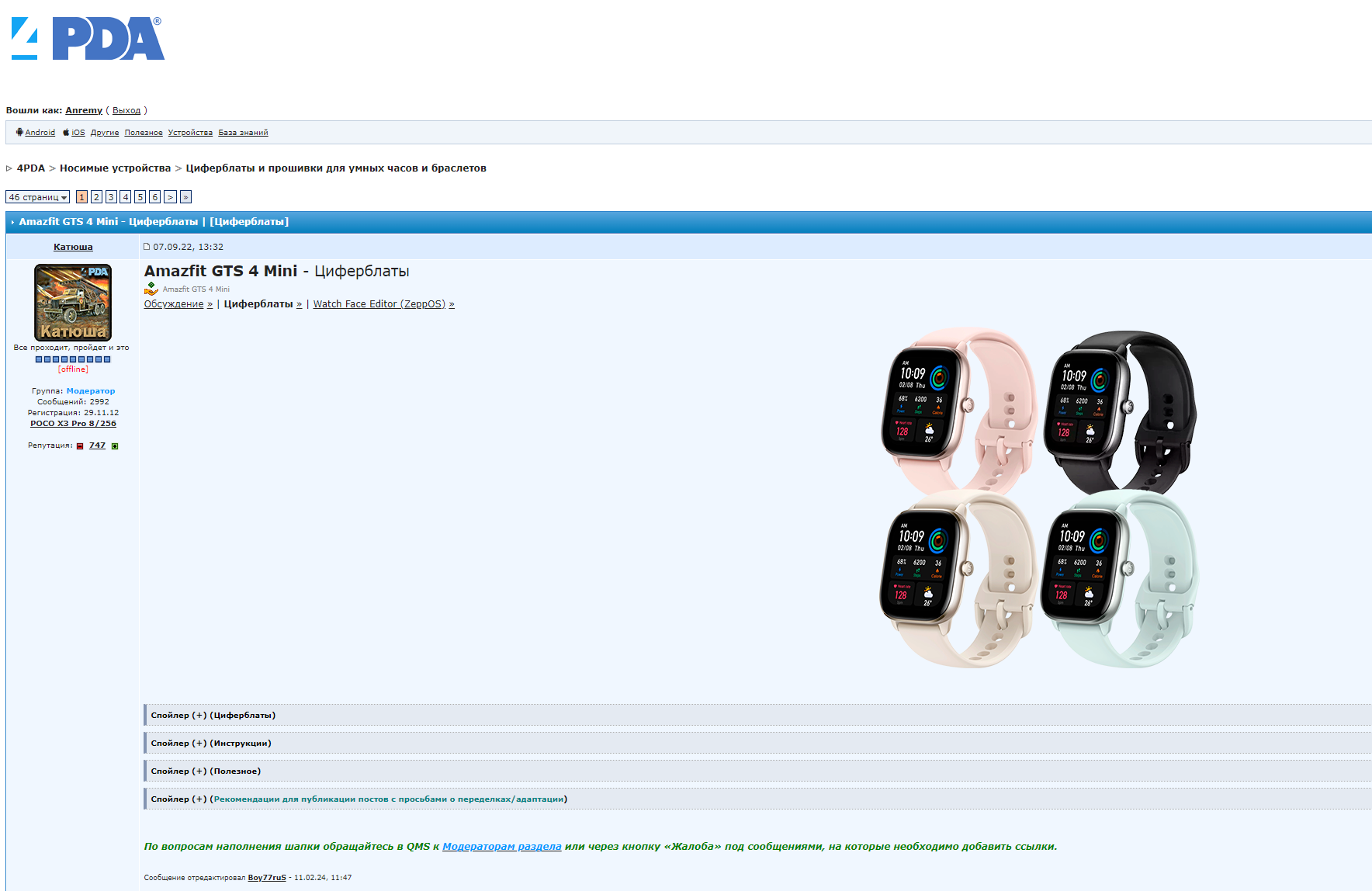Click the Android robot icon

(19, 132)
